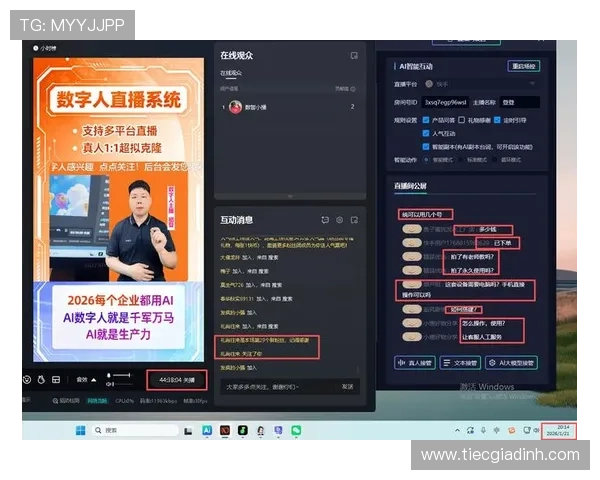Click the Windows taskbar search box
600x480 pixels.
pos(135,430)
